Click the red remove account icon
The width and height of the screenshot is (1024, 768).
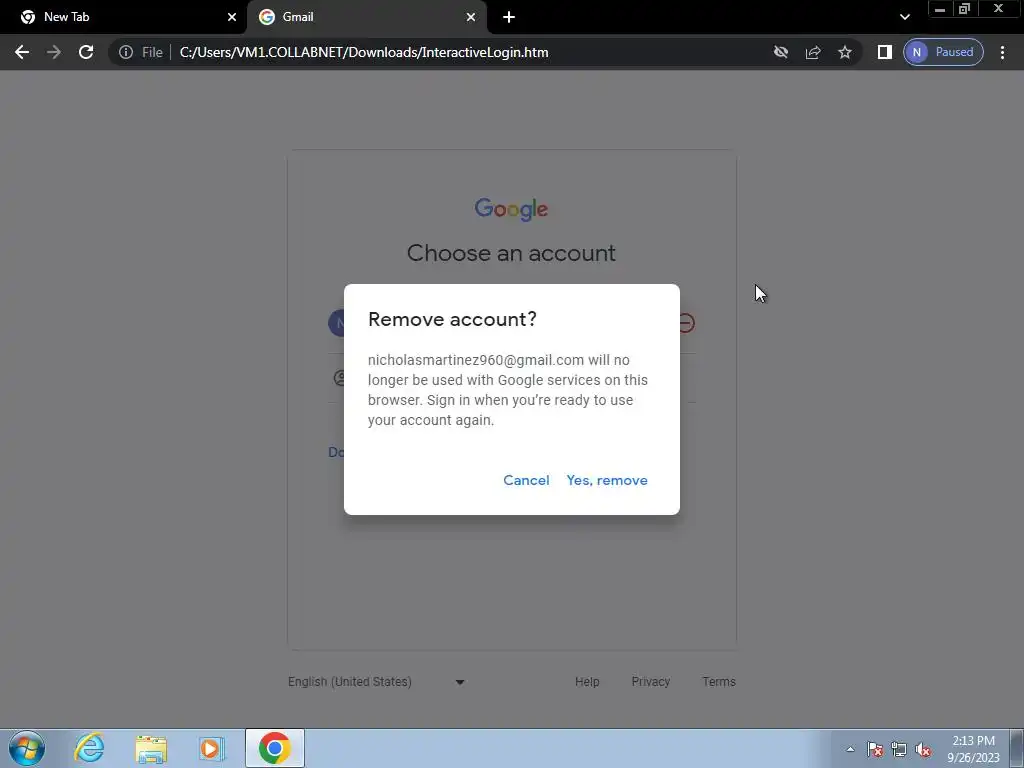coord(686,323)
